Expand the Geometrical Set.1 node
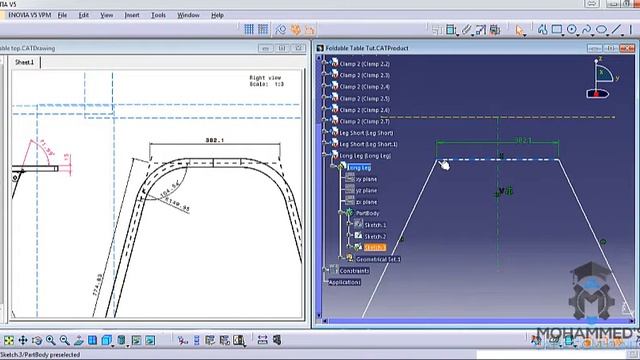The image size is (640, 360). click(340, 258)
